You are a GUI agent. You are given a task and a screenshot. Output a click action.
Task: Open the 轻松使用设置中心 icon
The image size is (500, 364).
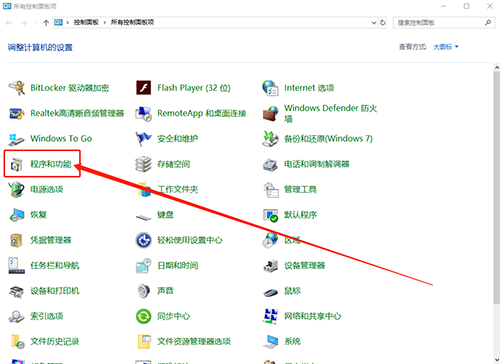pyautogui.click(x=144, y=240)
